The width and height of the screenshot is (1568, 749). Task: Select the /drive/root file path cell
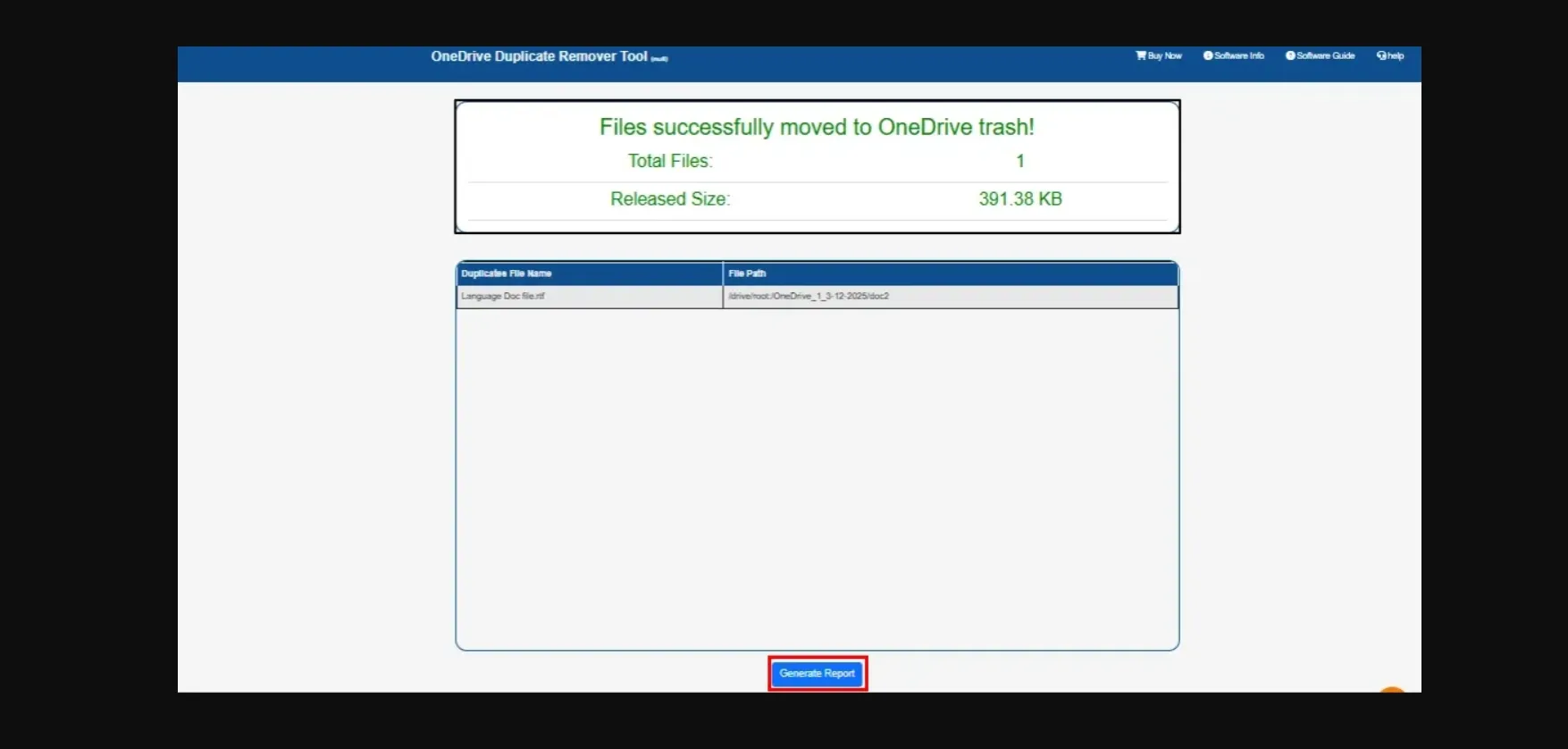pos(809,296)
